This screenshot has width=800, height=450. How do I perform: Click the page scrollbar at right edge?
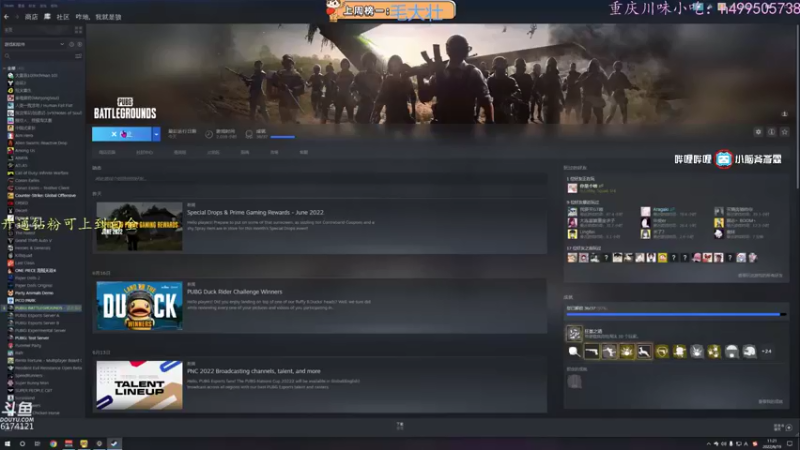tap(797, 107)
